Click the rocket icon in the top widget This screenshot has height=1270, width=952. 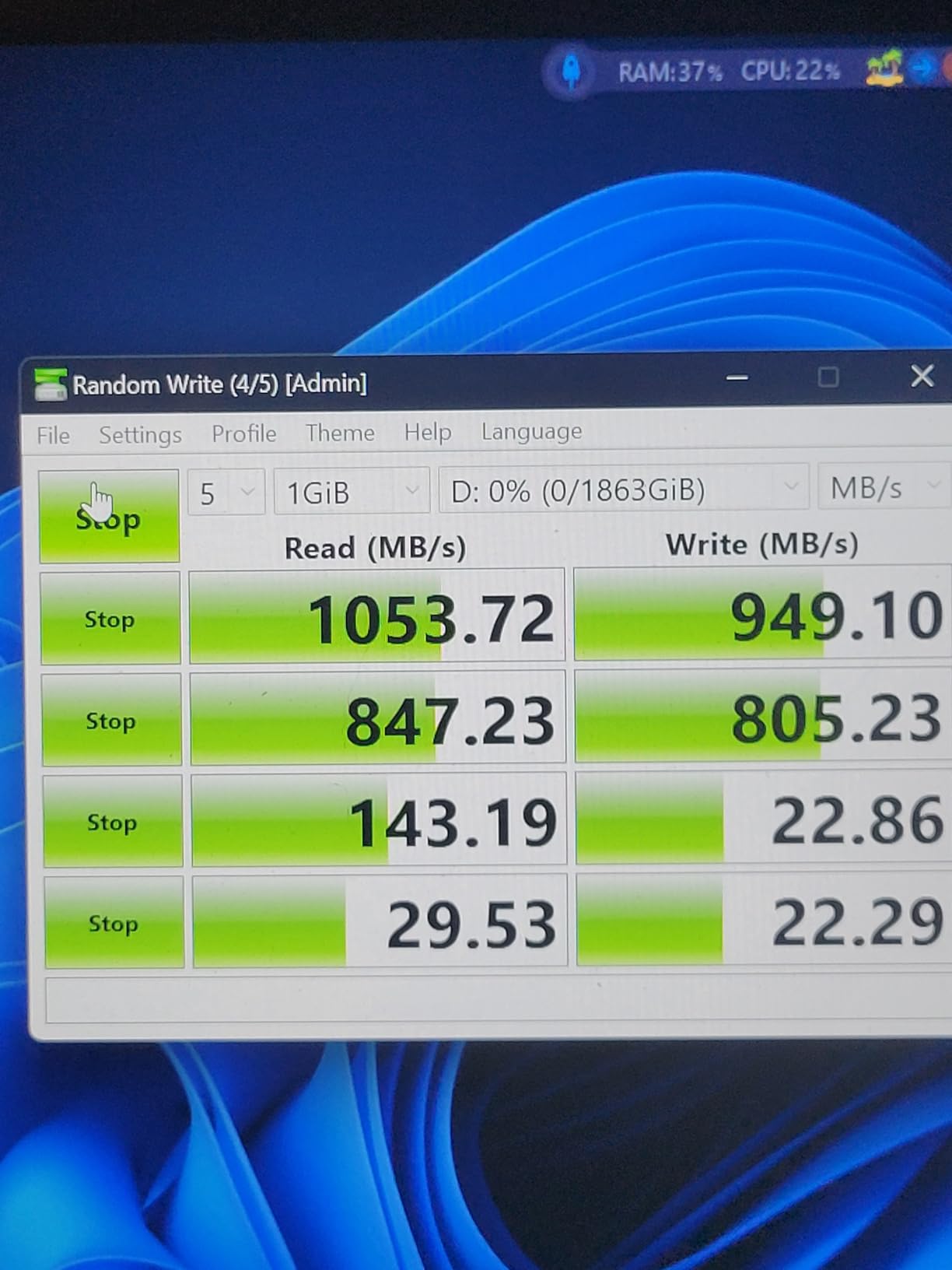pyautogui.click(x=572, y=72)
